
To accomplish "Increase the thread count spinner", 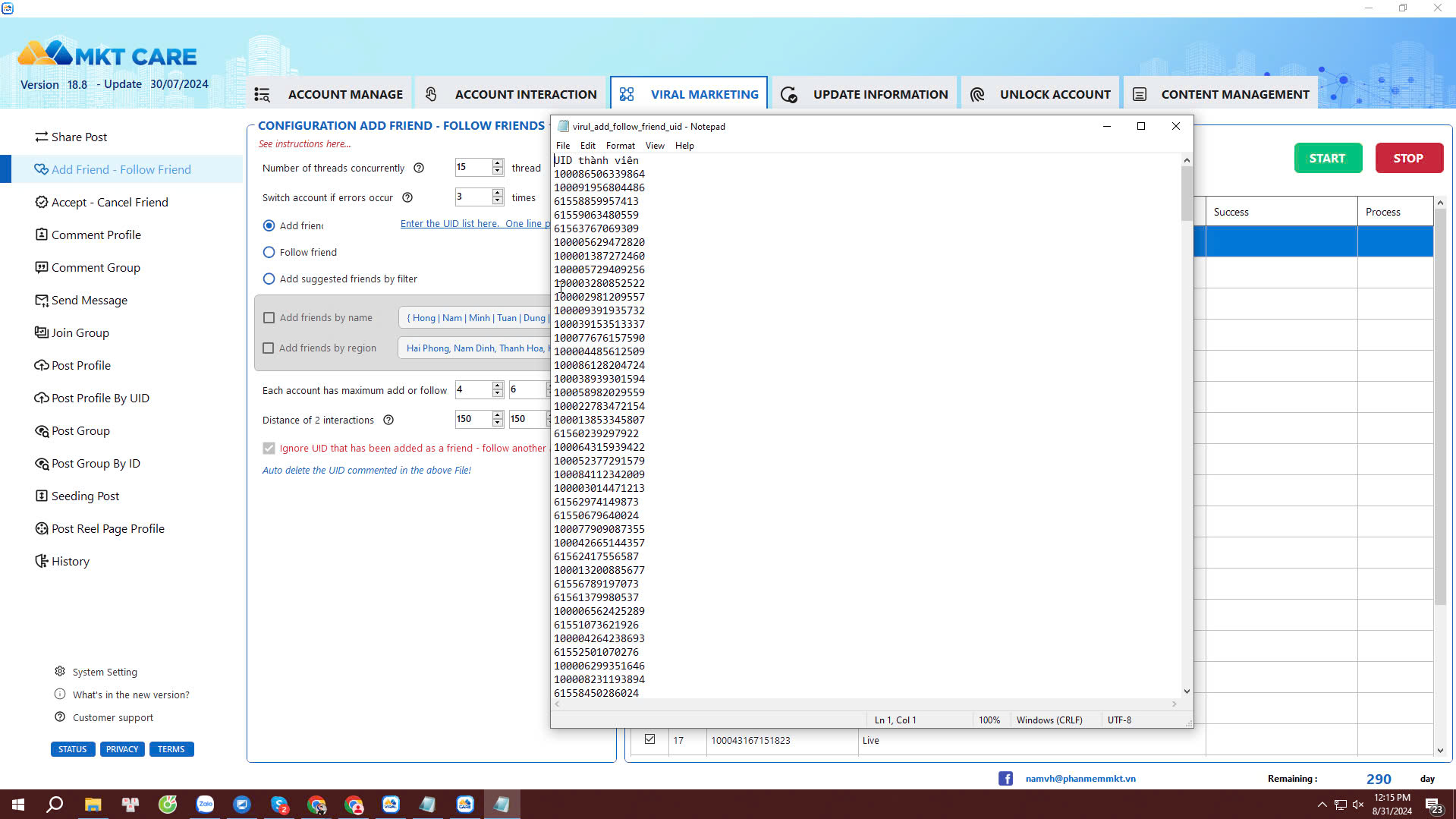I will tap(498, 163).
